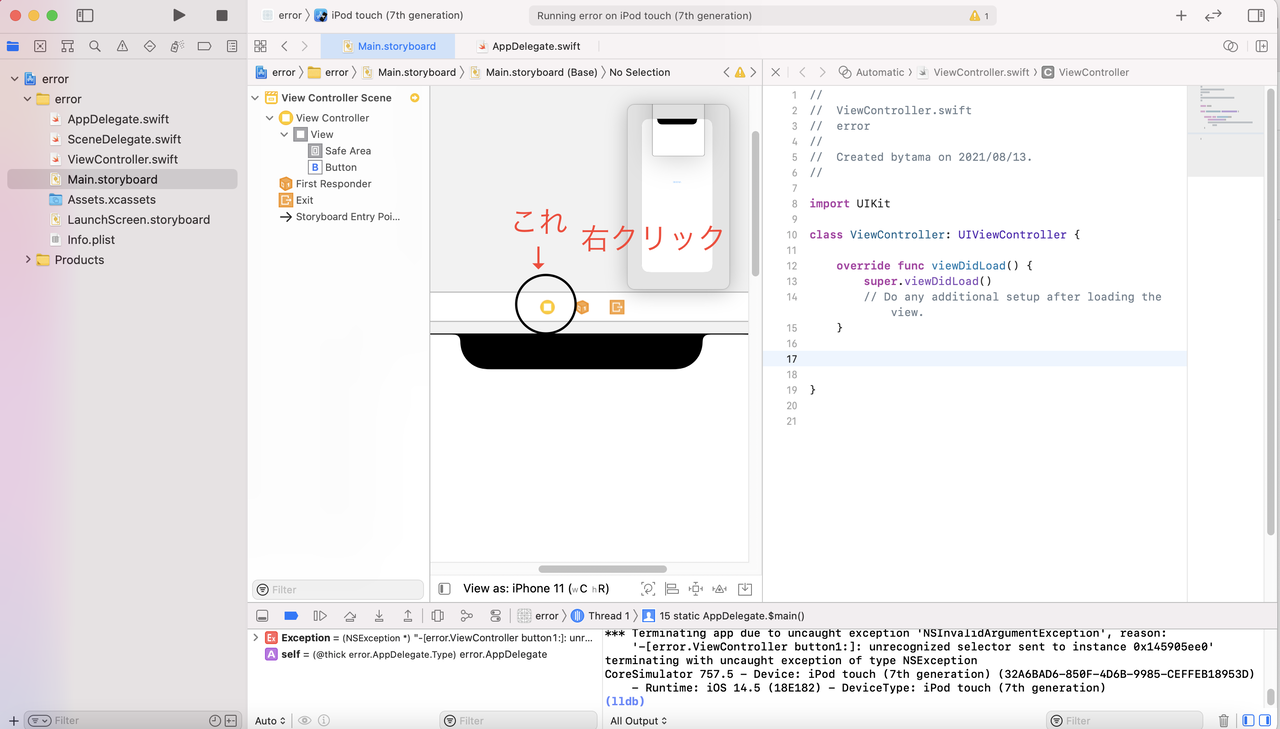Open the All Output dropdown
The image size is (1280, 729).
point(637,720)
